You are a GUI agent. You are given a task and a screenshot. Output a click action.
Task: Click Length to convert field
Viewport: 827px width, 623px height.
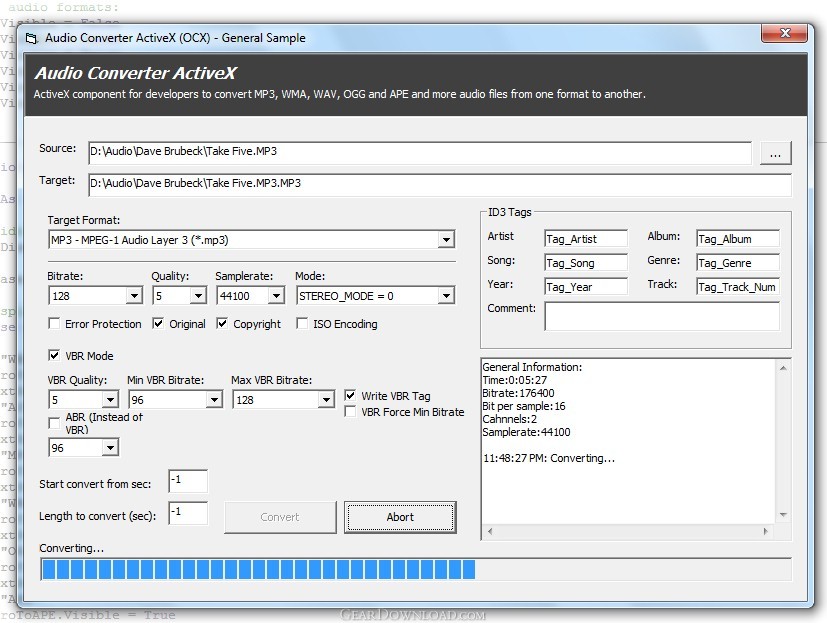point(188,513)
